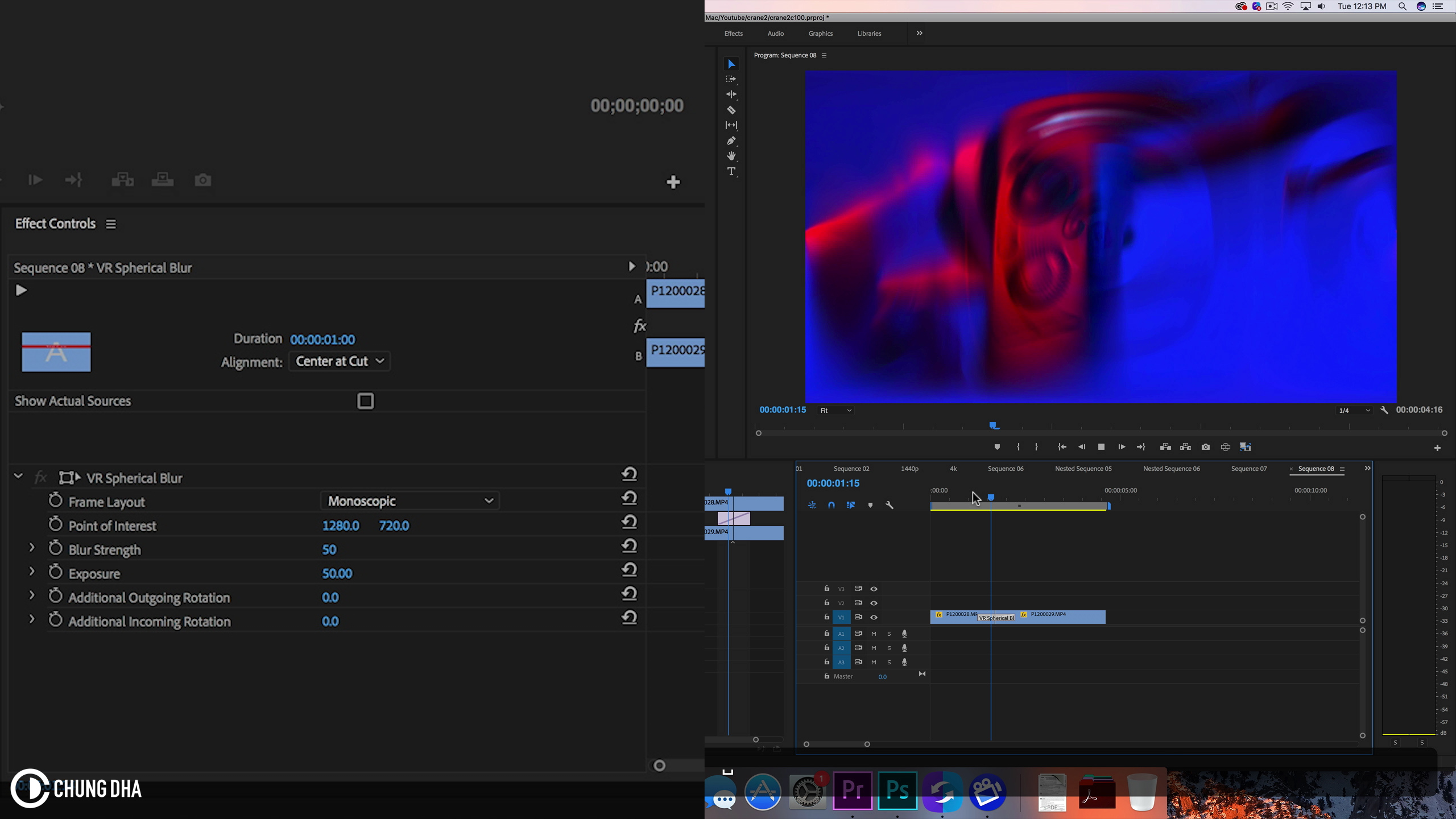Click the Program monitor playhead marker
The height and width of the screenshot is (819, 1456).
(x=994, y=425)
